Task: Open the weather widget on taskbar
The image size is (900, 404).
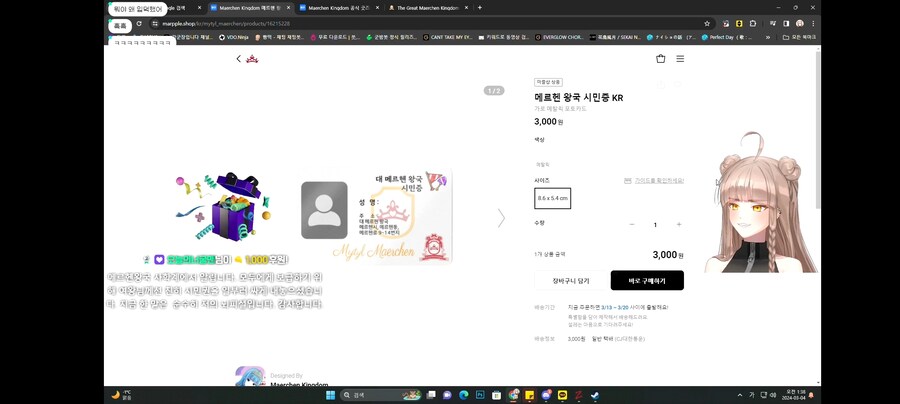Action: [x=122, y=395]
